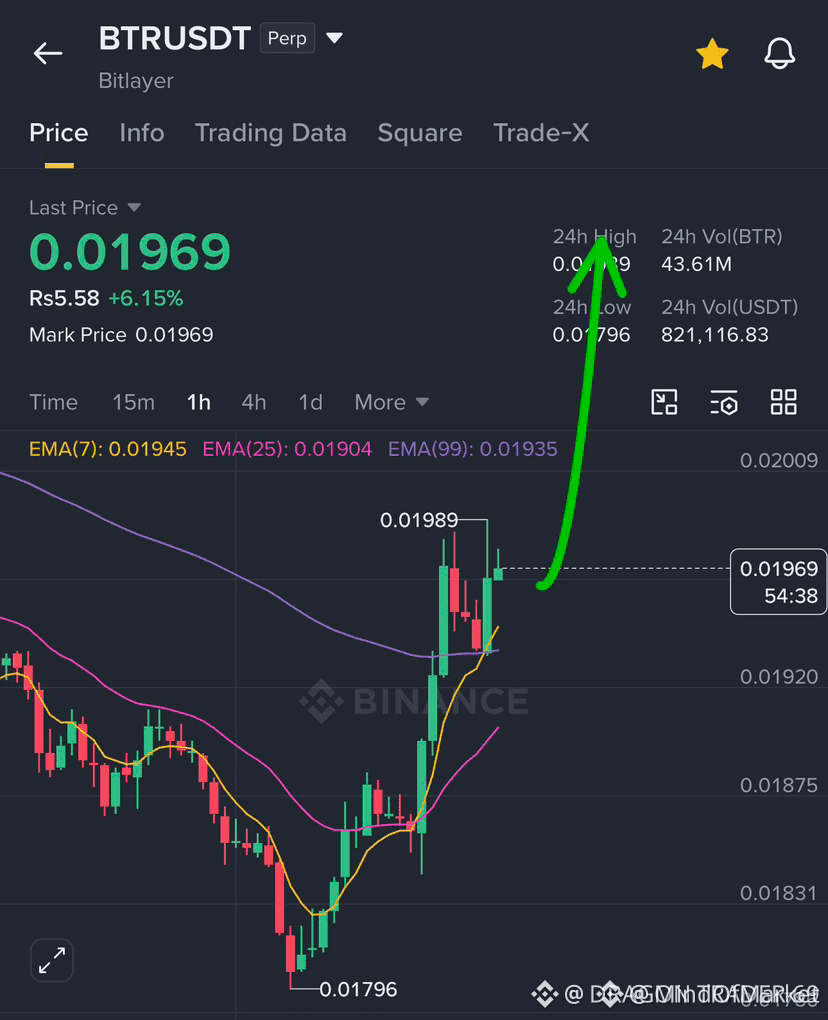Open the grid layout icon
The width and height of the screenshot is (828, 1020).
(783, 402)
